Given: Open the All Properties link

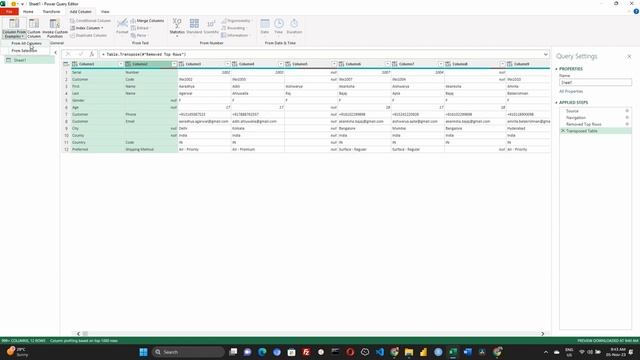Looking at the screenshot, I should point(571,91).
